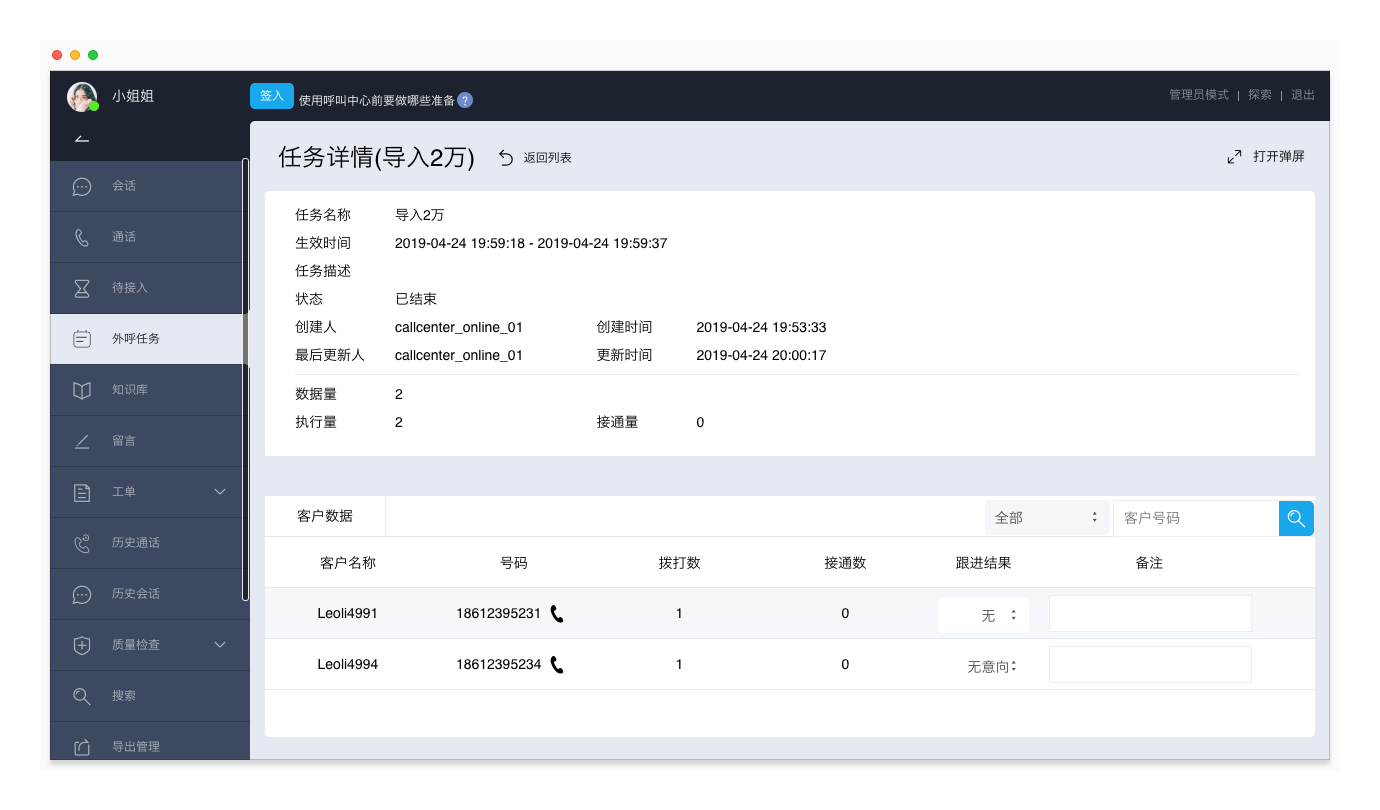Click the blue search magnifier button

[1296, 518]
